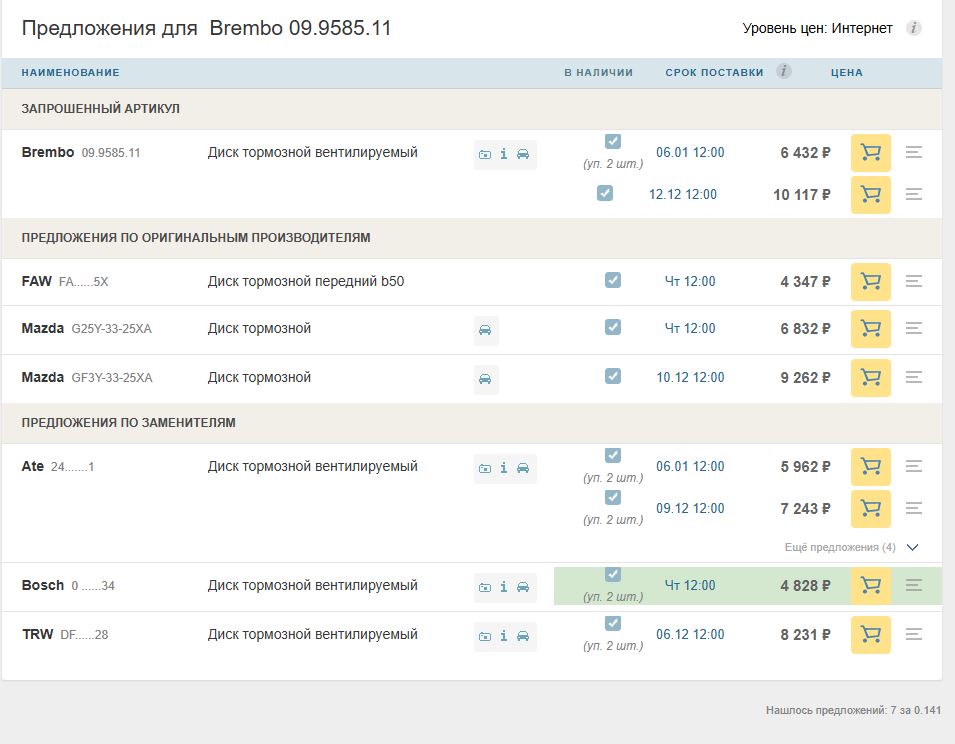Open details menu for Mazda 9 262 ₽ row

coord(914,377)
